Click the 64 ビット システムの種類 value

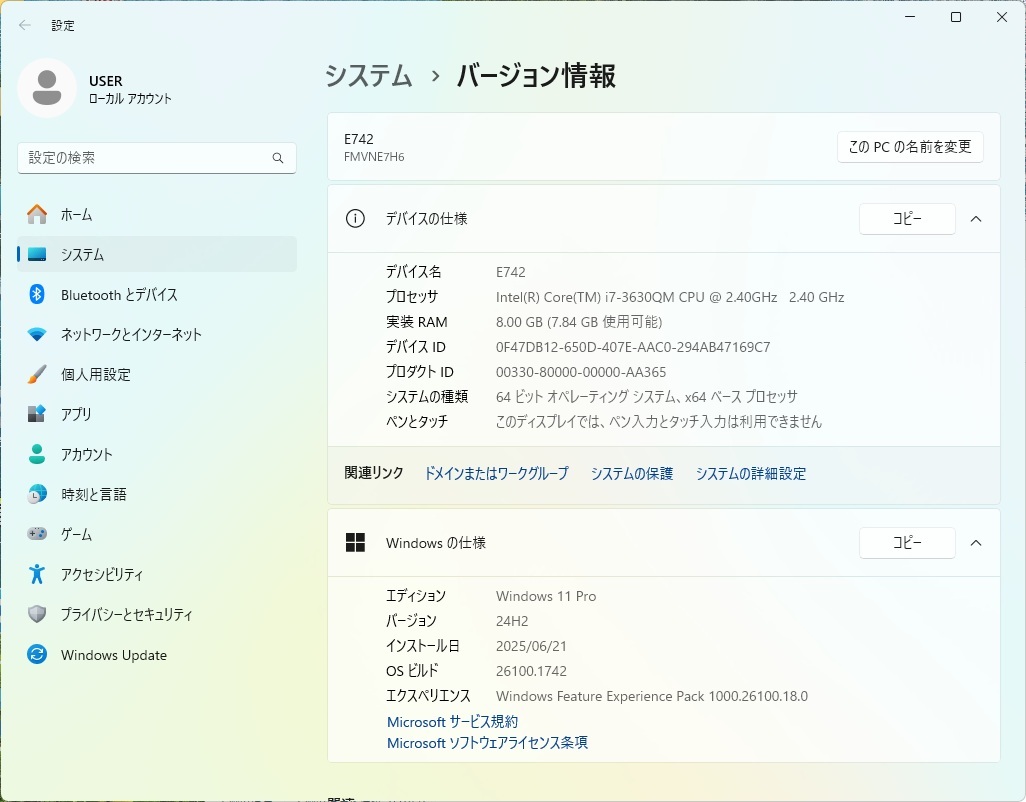(646, 396)
